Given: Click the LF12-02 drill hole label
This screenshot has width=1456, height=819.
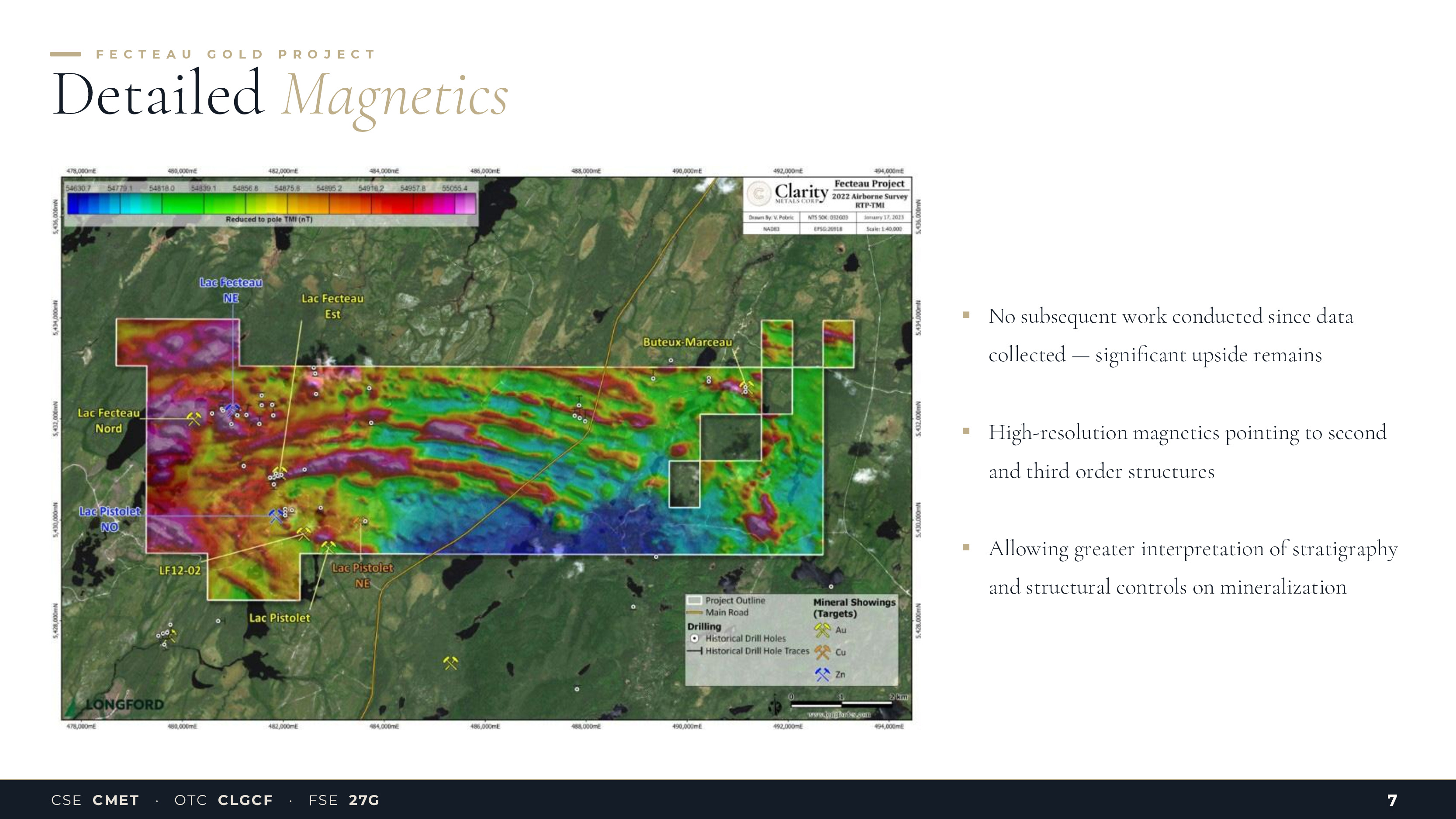Looking at the screenshot, I should (180, 570).
